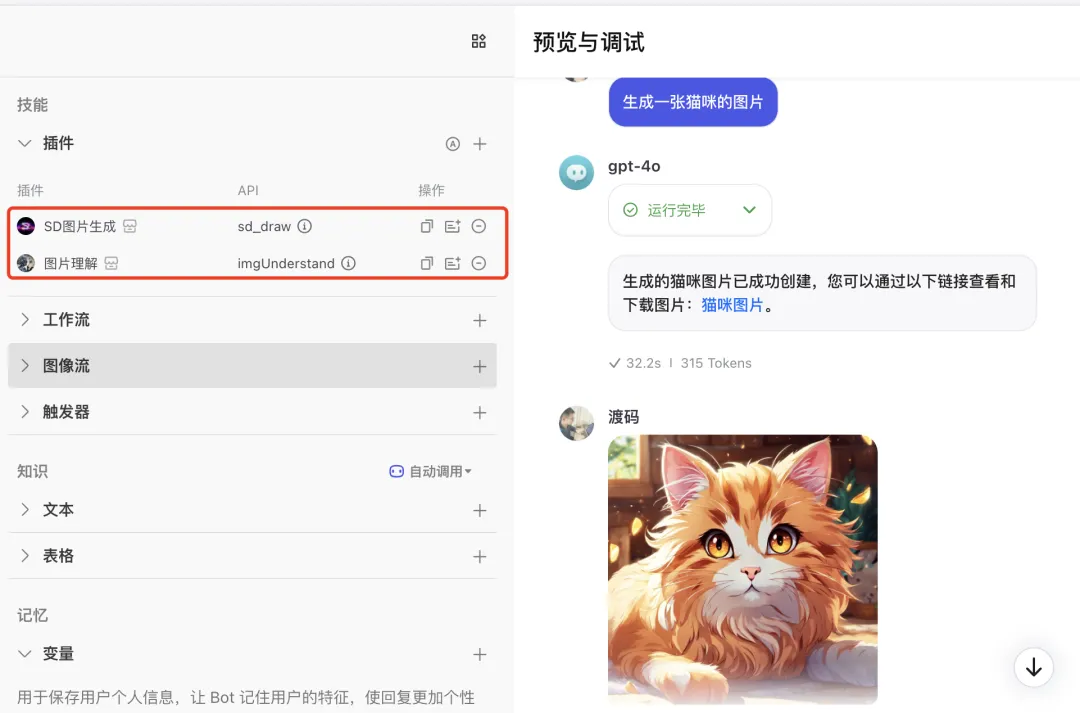Open the auto-call icon next to the plus in 插件
The width and height of the screenshot is (1080, 713).
pyautogui.click(x=452, y=143)
